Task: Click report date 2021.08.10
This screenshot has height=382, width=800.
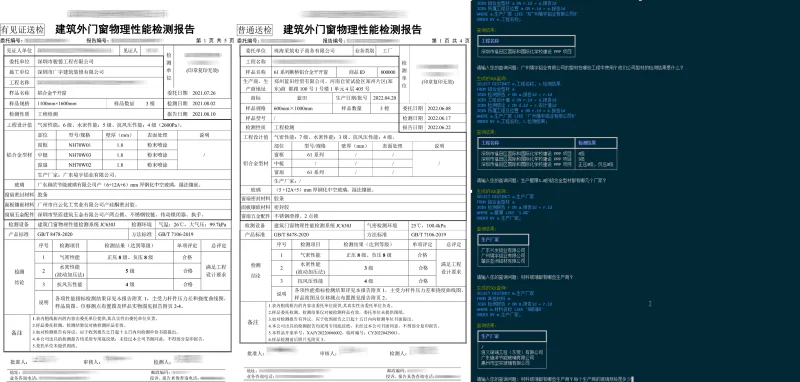Action: (x=205, y=114)
